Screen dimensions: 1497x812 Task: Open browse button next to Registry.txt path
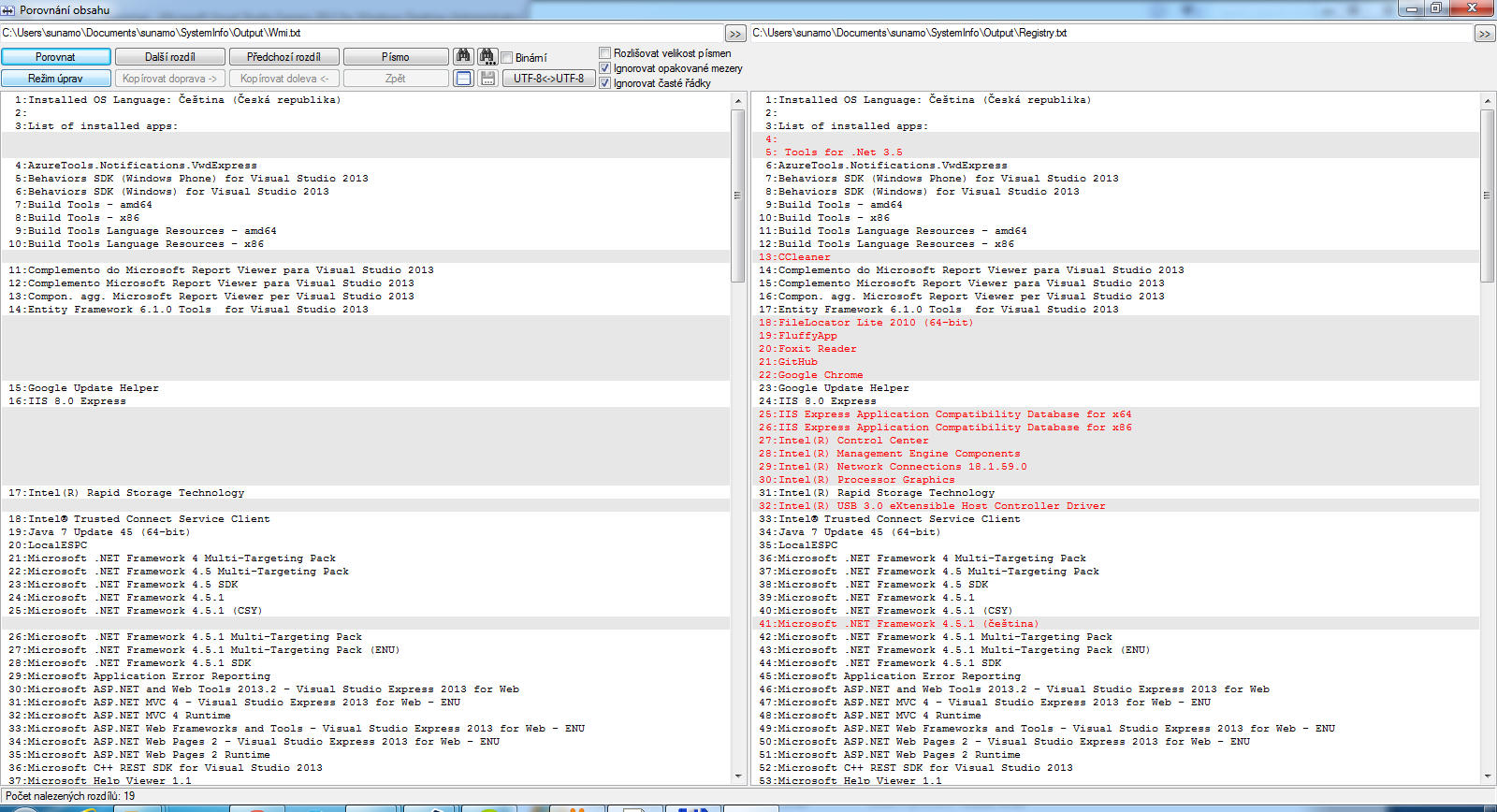coord(1485,34)
